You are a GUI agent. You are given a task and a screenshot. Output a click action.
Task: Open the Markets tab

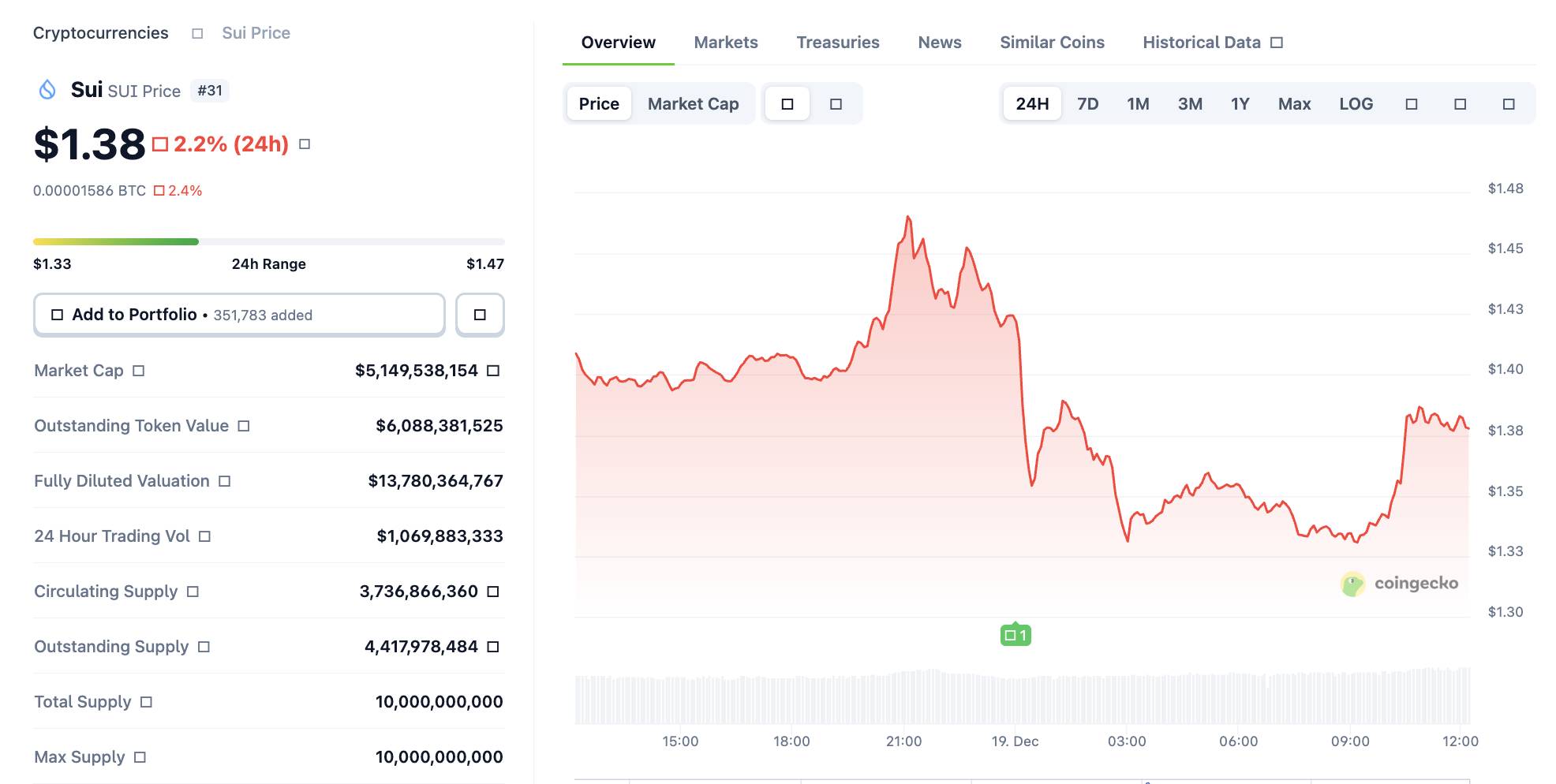[x=725, y=43]
